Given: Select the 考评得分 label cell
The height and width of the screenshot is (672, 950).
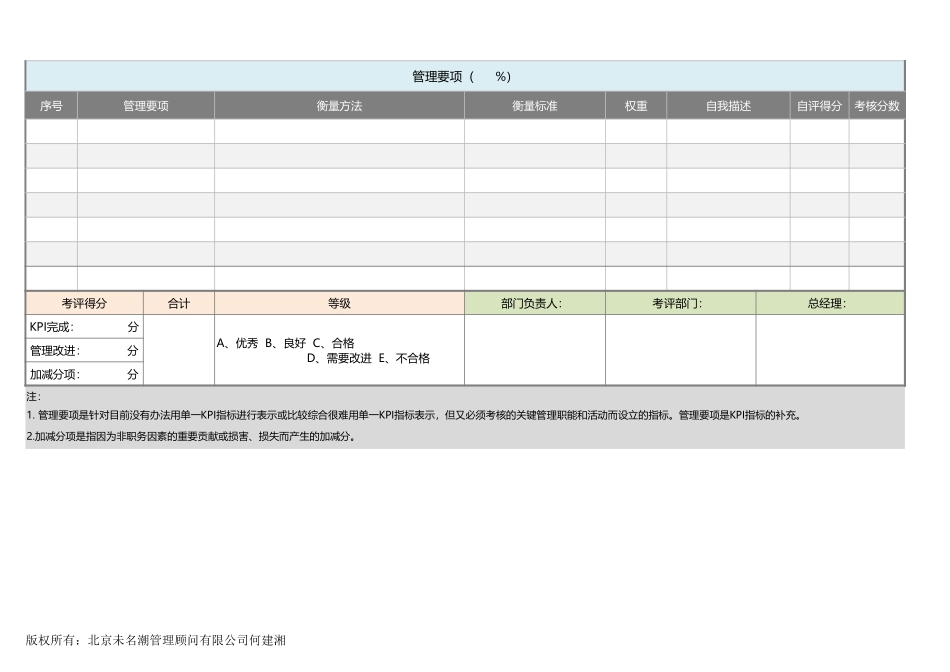Looking at the screenshot, I should 84,304.
